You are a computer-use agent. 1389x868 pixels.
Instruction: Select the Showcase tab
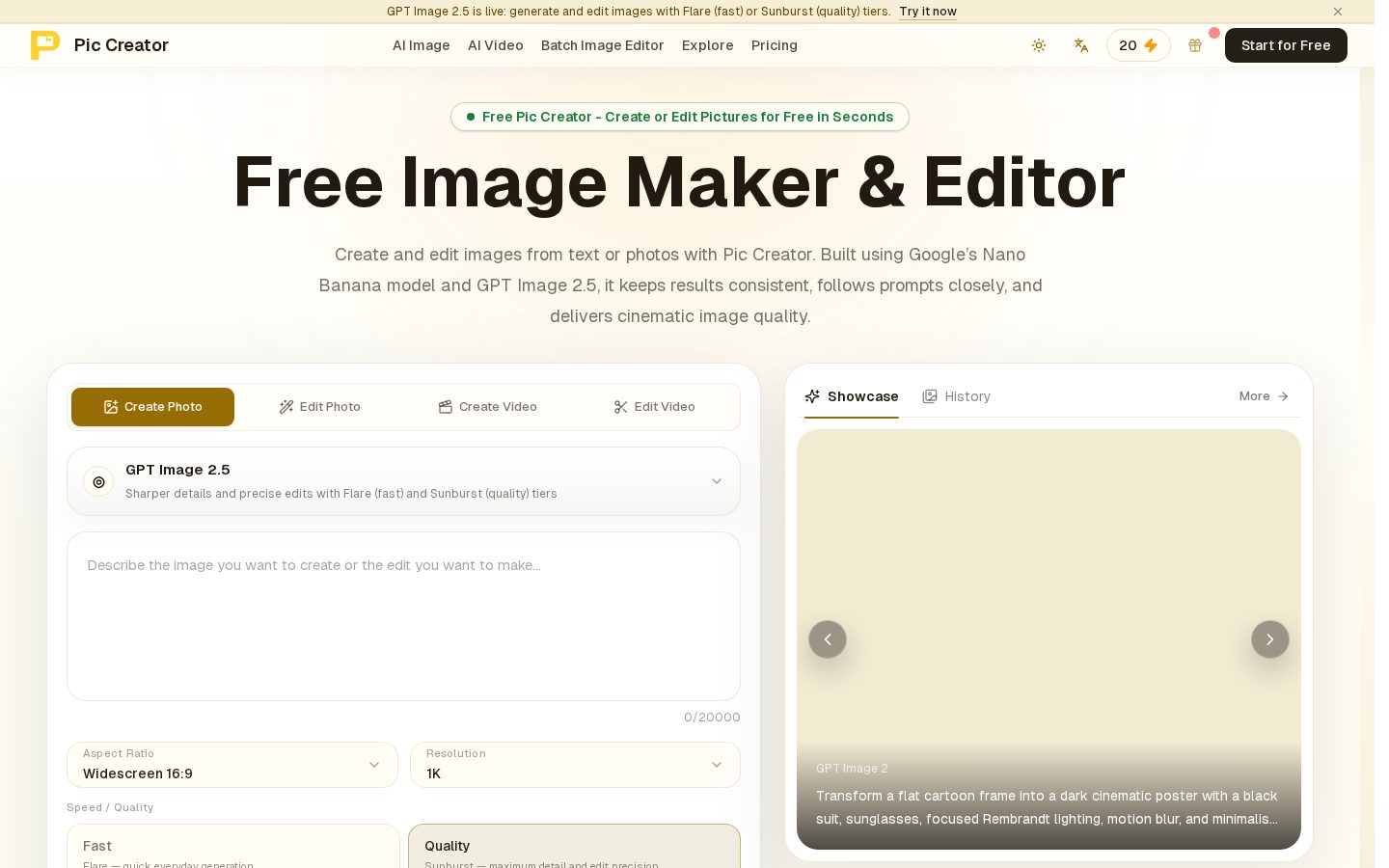tap(852, 396)
